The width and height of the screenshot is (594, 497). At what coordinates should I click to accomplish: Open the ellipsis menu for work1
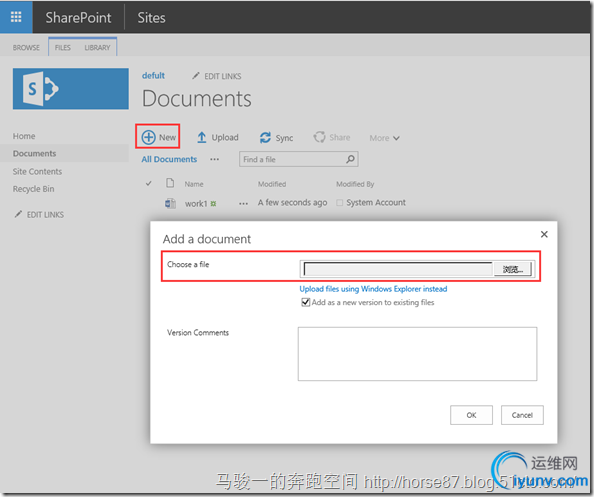click(x=244, y=204)
